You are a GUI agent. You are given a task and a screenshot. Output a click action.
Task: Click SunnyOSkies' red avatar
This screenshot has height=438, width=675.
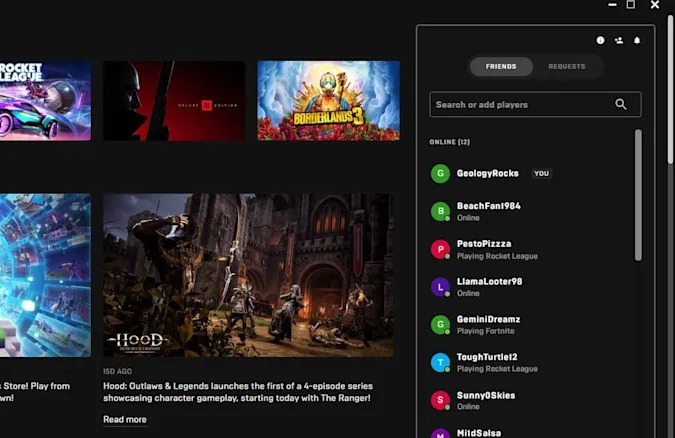pyautogui.click(x=440, y=400)
